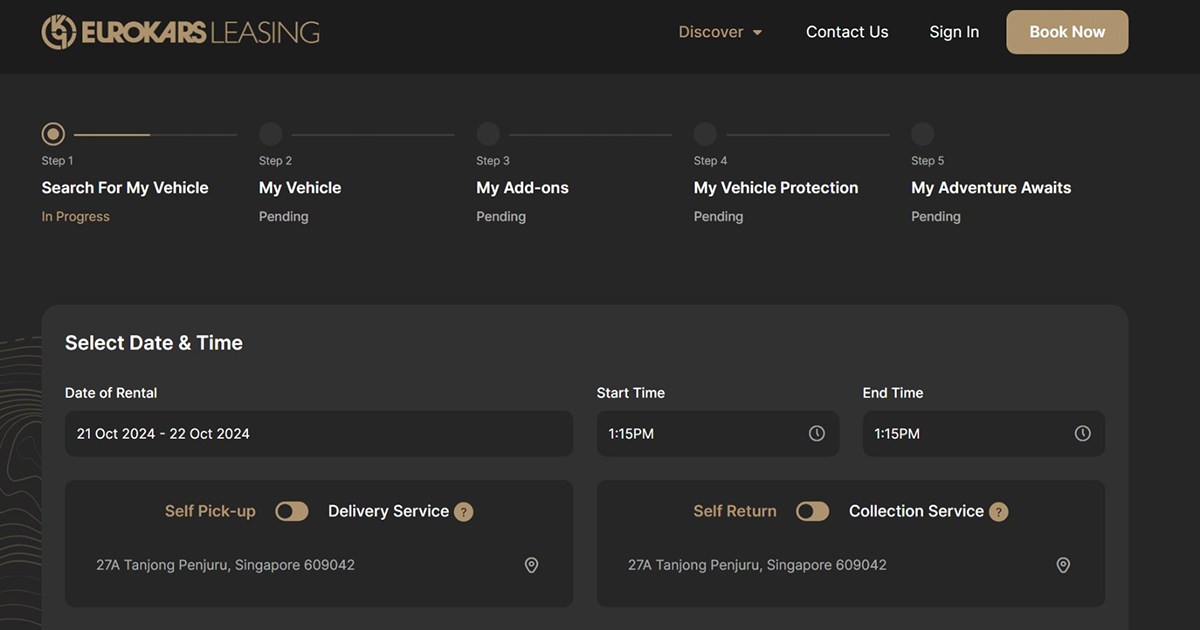Toggle Self Return to Collection Service
The image size is (1200, 630).
click(x=812, y=512)
